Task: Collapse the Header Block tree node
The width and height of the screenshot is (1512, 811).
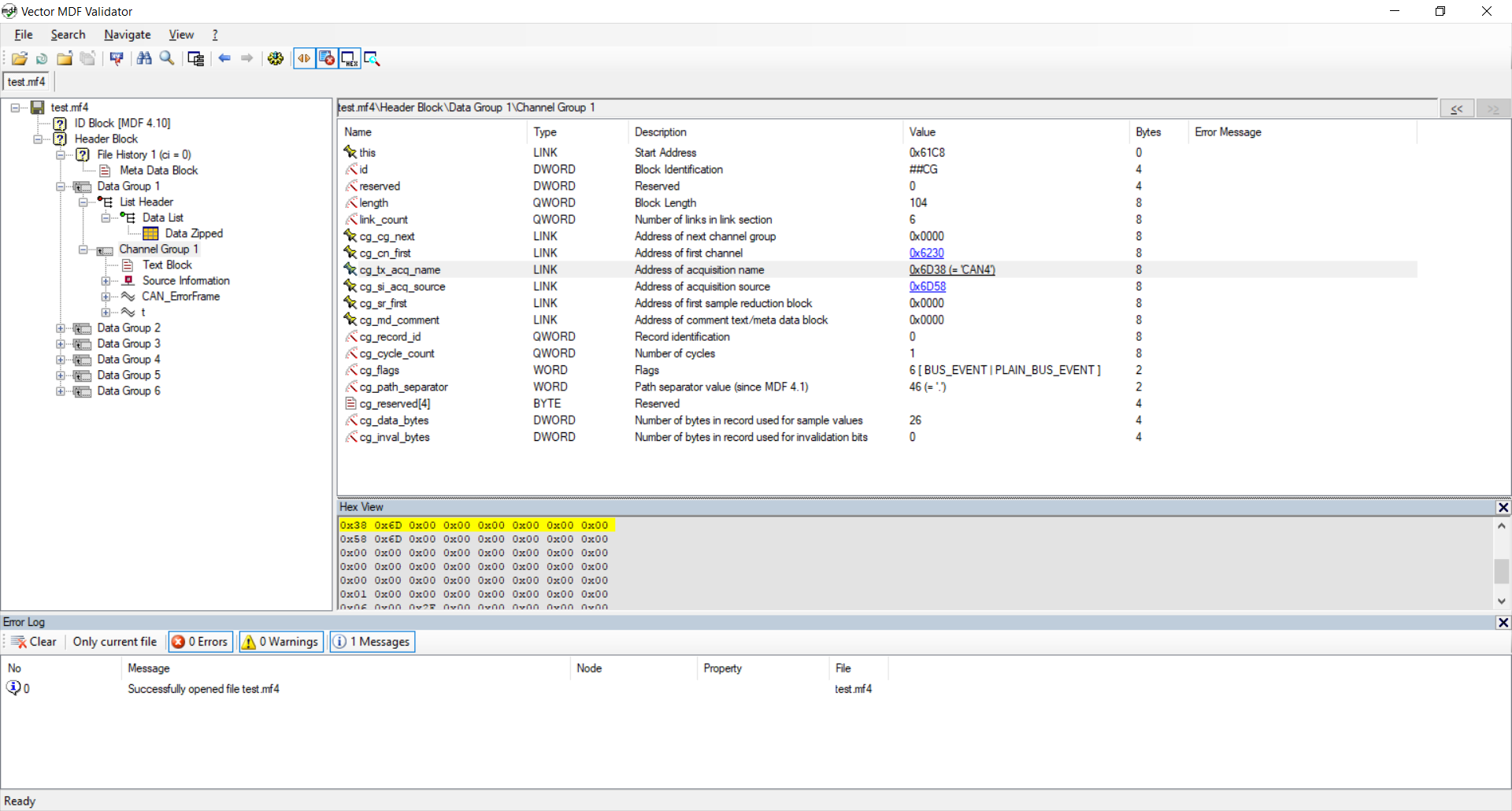Action: click(39, 139)
